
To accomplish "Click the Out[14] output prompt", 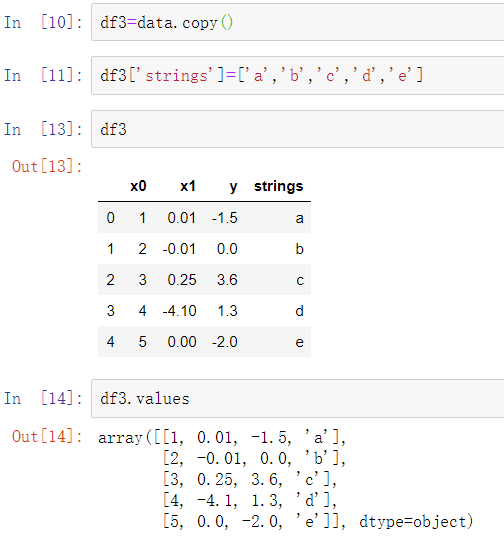I will (x=47, y=437).
